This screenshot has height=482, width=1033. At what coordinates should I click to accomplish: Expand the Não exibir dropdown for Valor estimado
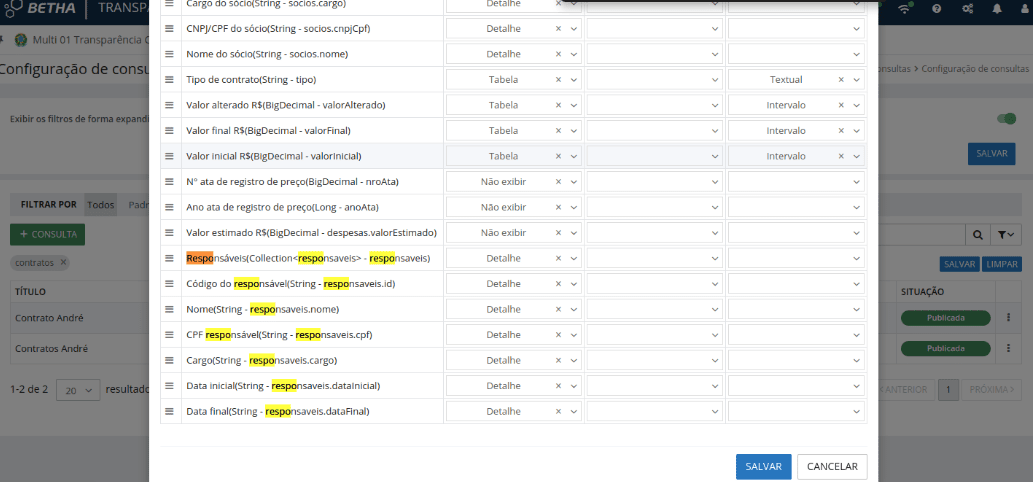click(574, 232)
